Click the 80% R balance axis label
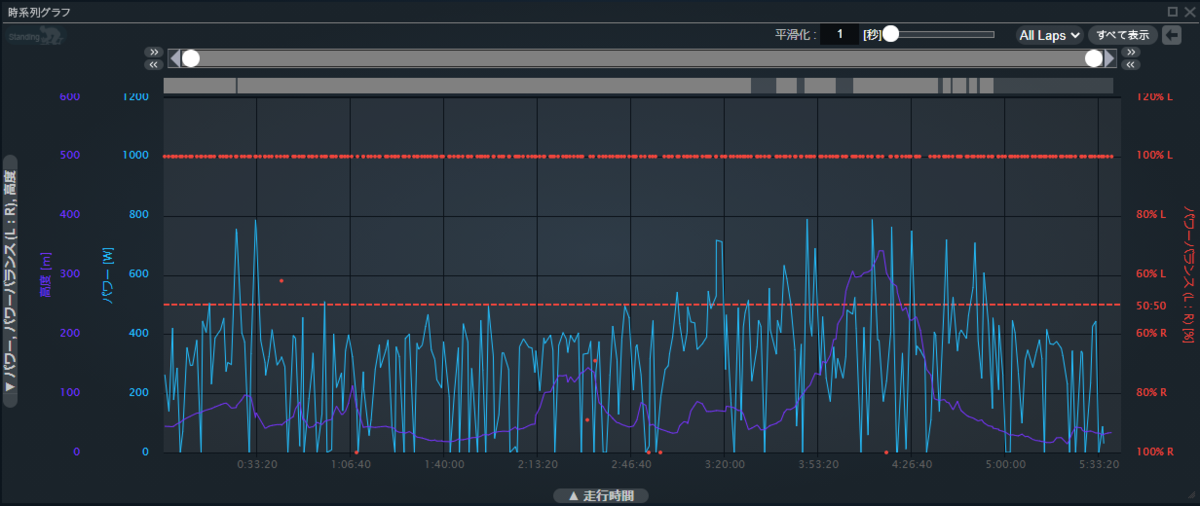 point(1152,393)
